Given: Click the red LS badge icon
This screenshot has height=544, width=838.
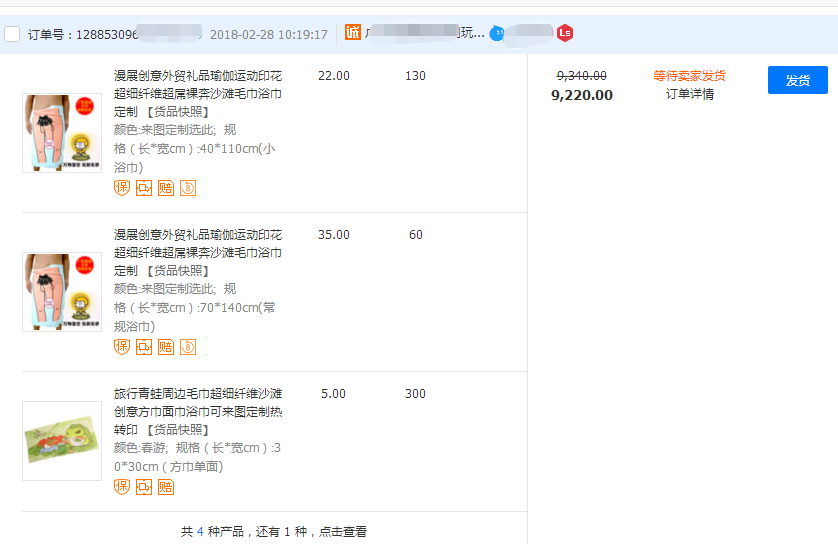Looking at the screenshot, I should coord(565,33).
